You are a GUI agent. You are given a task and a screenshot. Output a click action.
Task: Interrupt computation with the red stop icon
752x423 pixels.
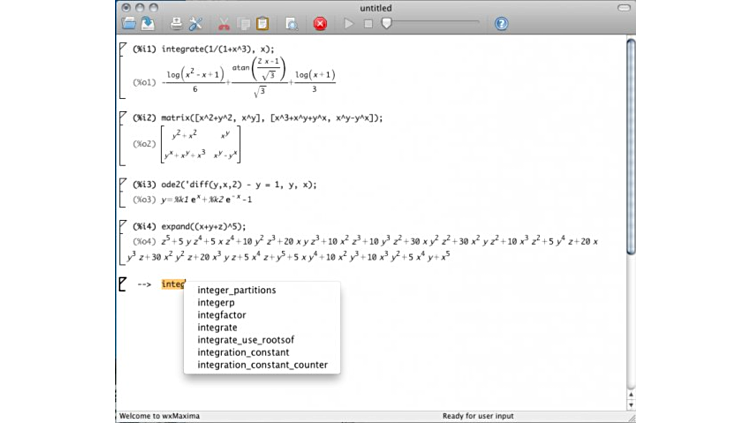point(320,23)
